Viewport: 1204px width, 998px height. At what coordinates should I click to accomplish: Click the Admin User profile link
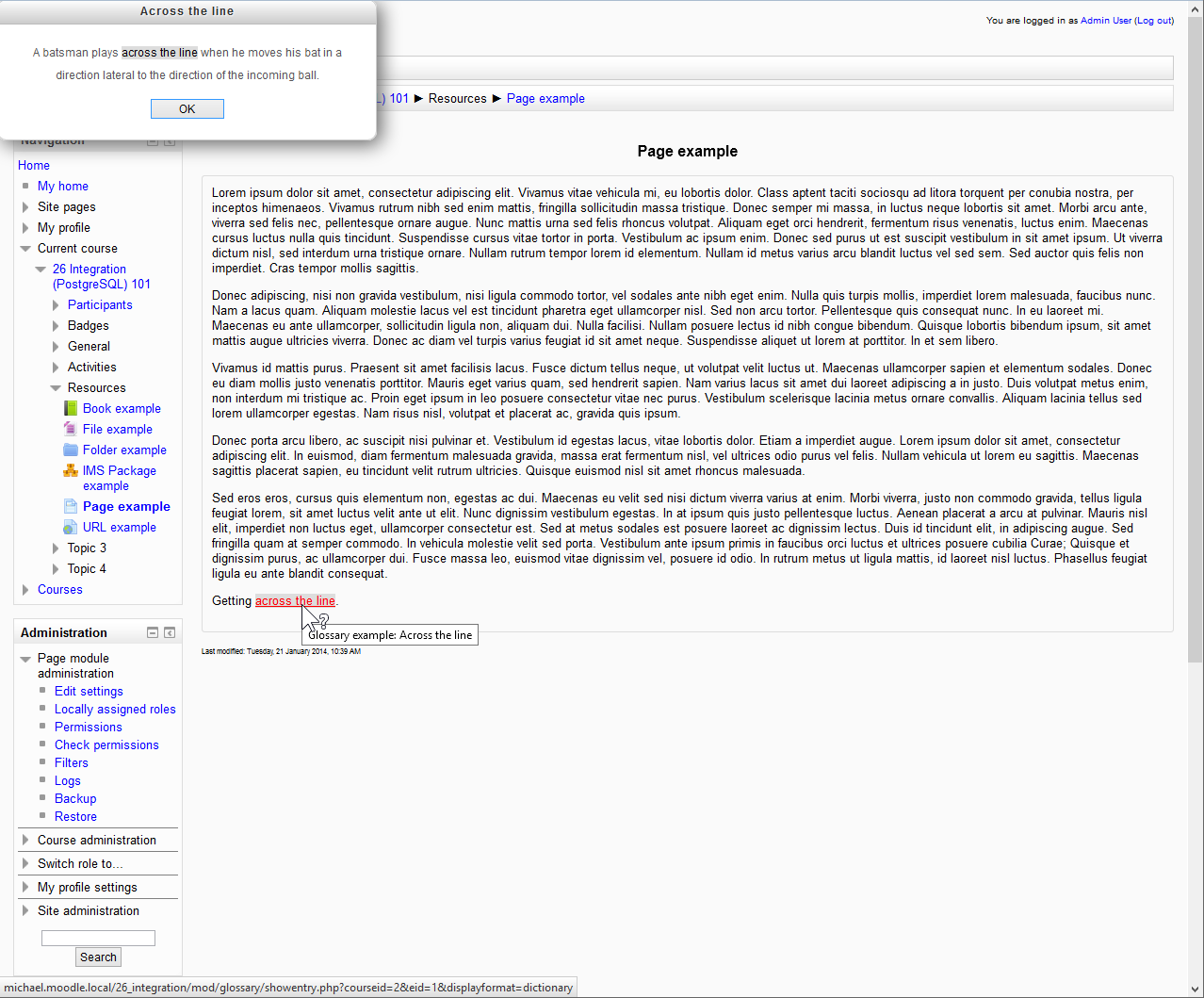(x=1106, y=20)
